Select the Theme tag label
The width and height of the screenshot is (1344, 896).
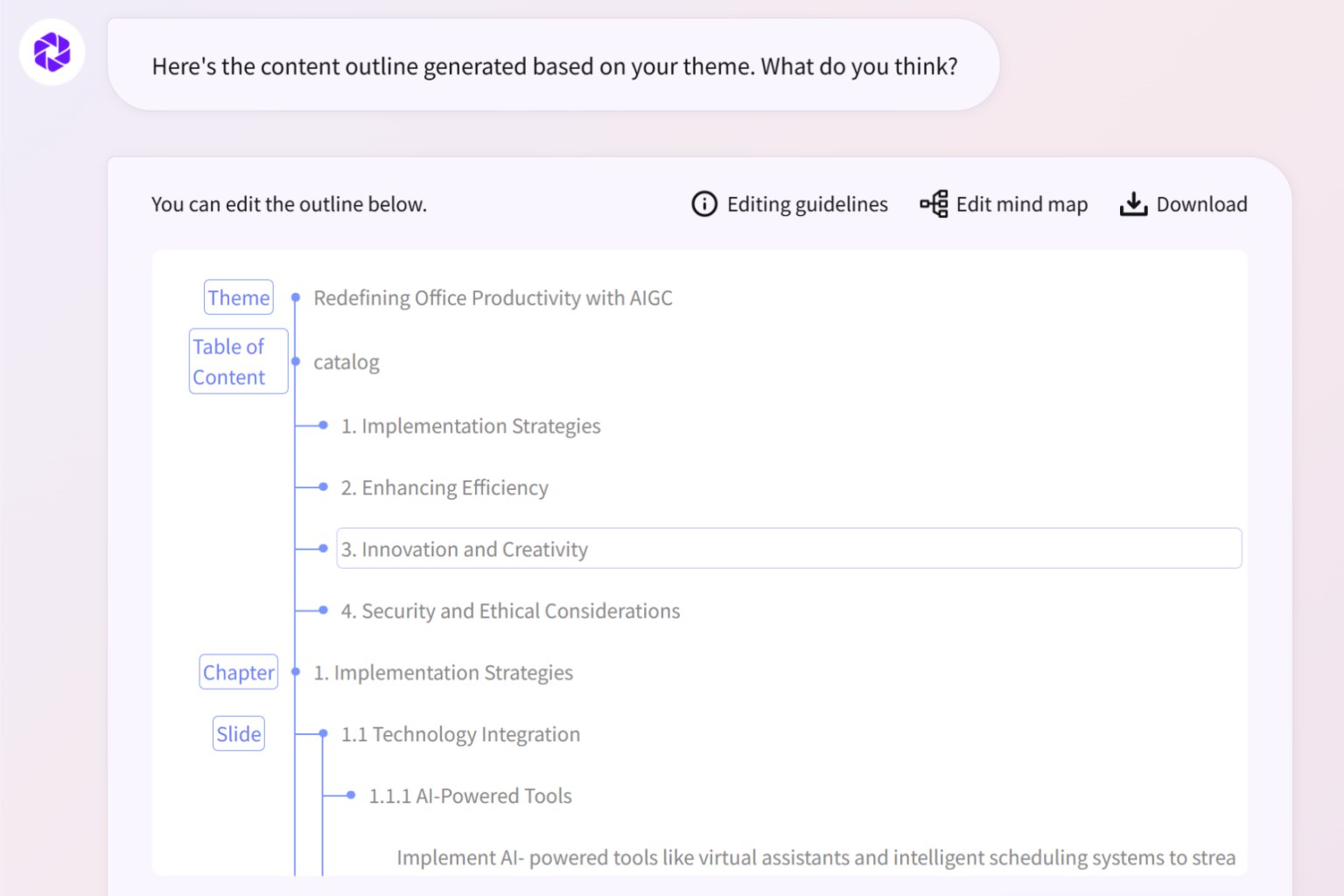(238, 297)
